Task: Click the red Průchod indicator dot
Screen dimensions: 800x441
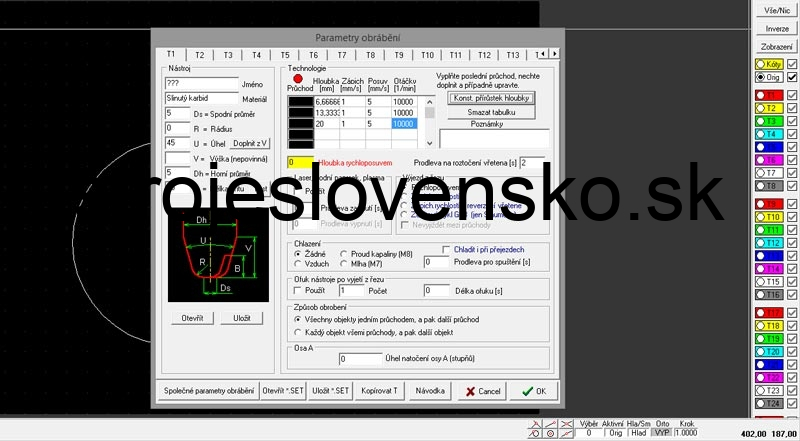Action: (298, 79)
